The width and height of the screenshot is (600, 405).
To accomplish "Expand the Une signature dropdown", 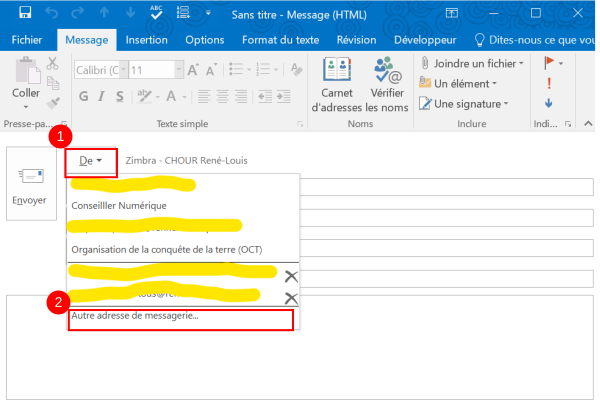I will (471, 103).
